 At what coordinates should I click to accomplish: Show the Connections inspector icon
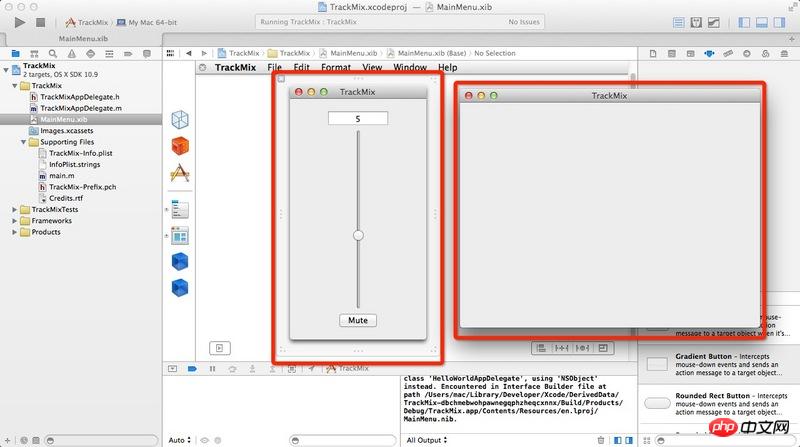(747, 54)
